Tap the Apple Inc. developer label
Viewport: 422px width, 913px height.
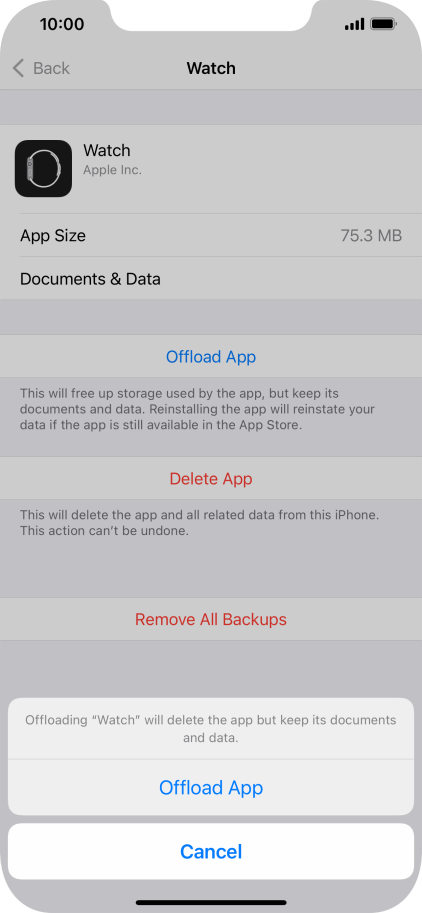click(112, 171)
